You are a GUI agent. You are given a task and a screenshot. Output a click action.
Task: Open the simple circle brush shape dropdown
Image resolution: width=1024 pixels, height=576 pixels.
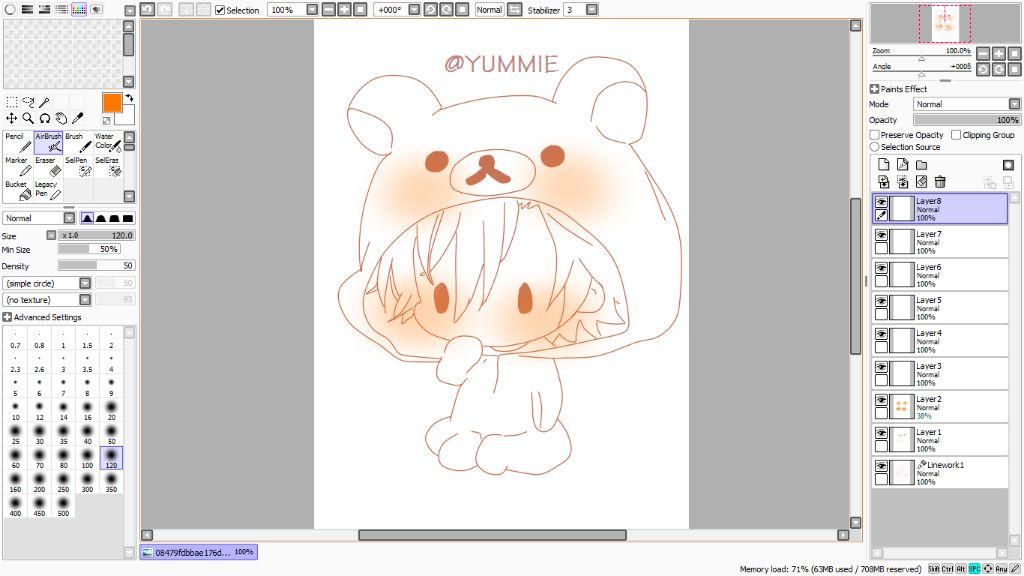tap(85, 283)
